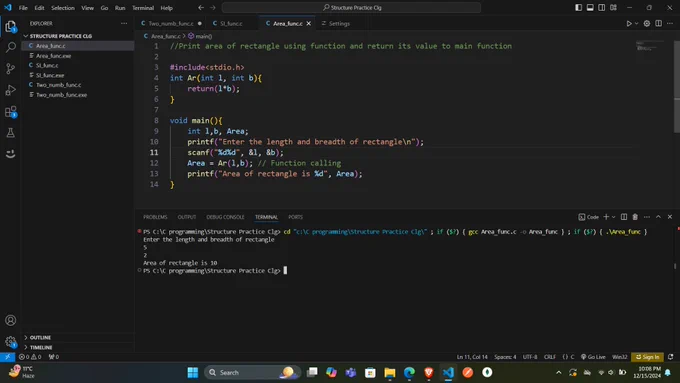This screenshot has width=680, height=383.
Task: Toggle the secondary side bar visibility
Action: click(602, 8)
